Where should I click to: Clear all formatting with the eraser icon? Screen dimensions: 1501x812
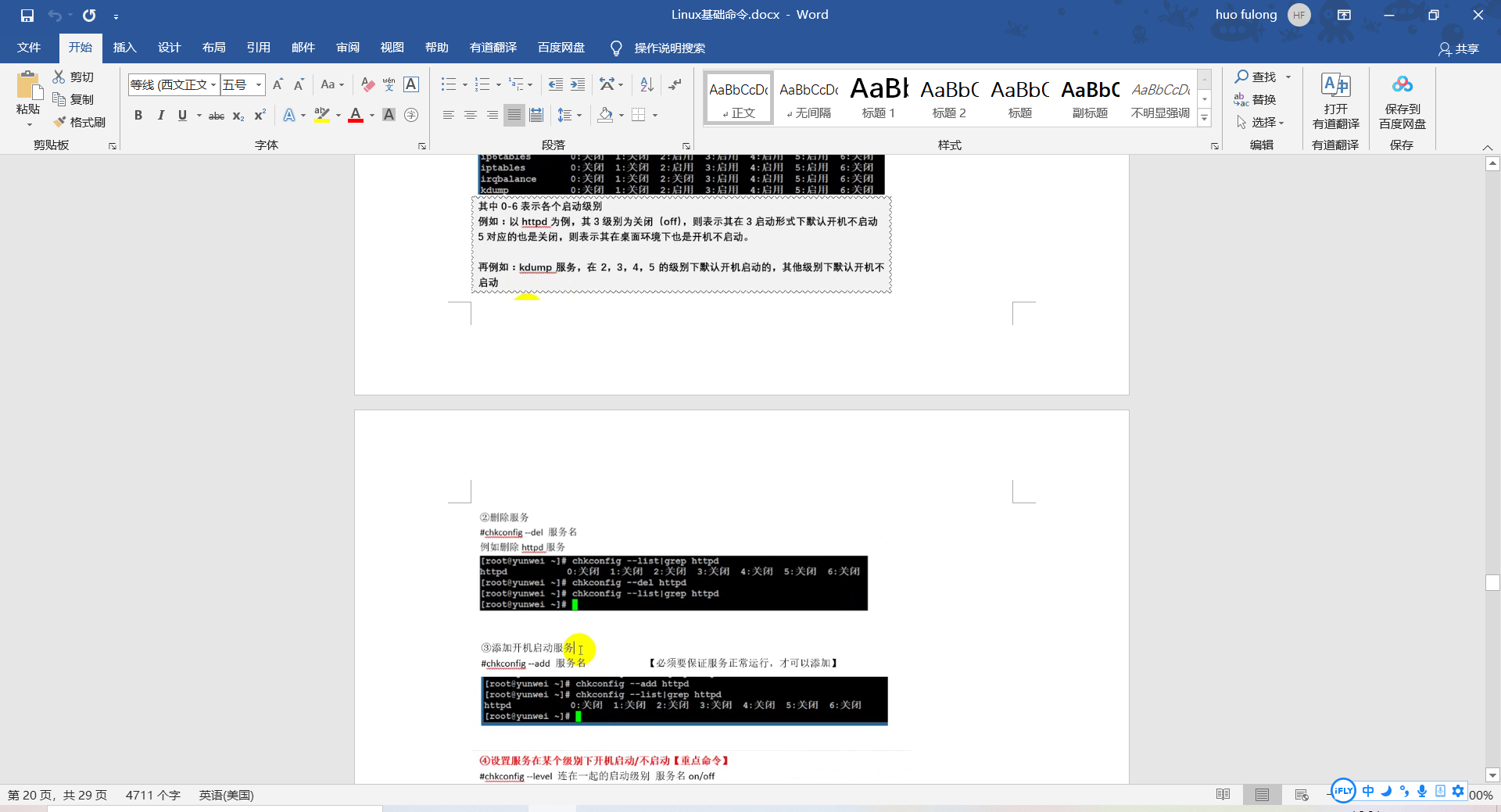(x=367, y=84)
